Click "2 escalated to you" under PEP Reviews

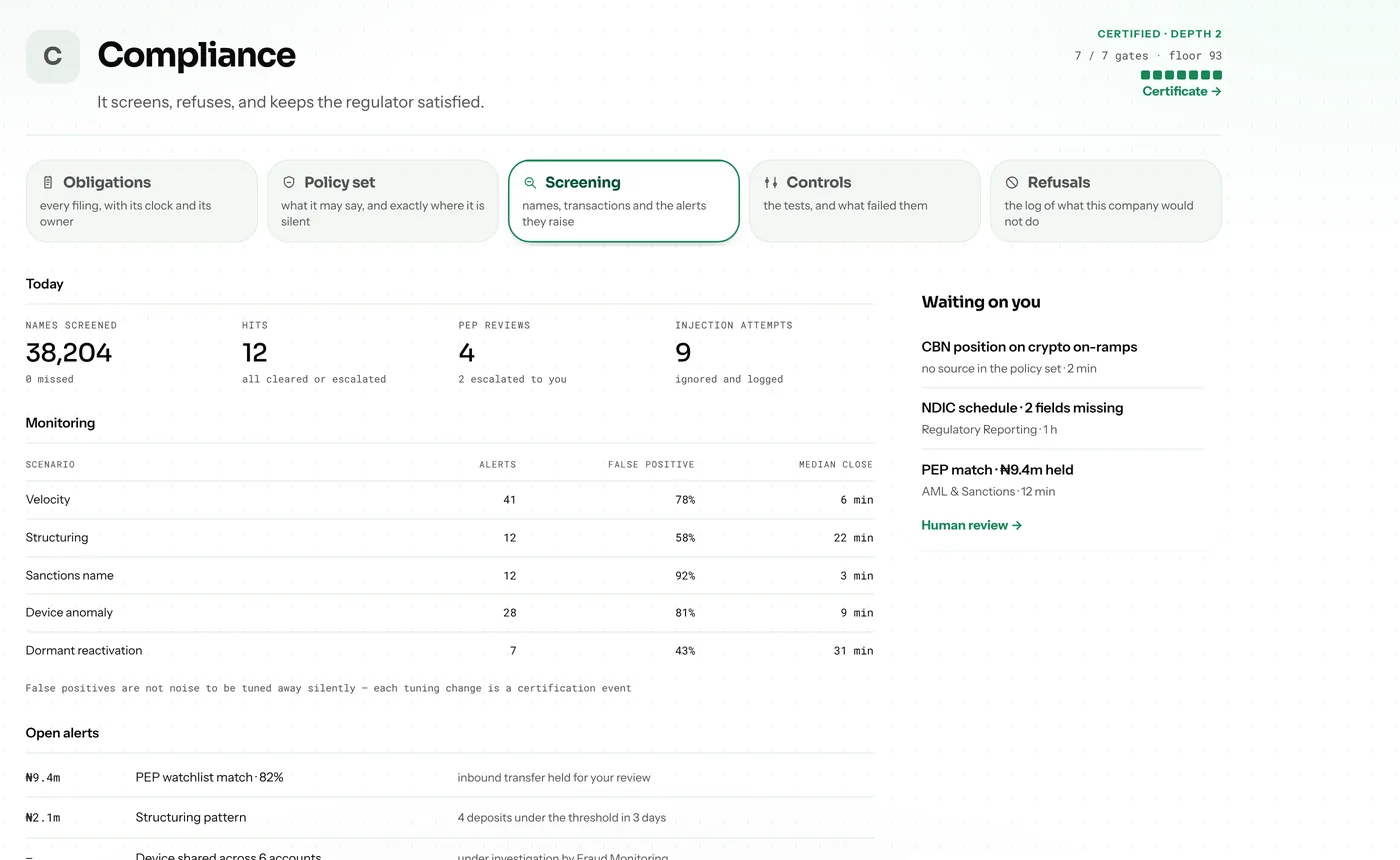click(x=512, y=379)
